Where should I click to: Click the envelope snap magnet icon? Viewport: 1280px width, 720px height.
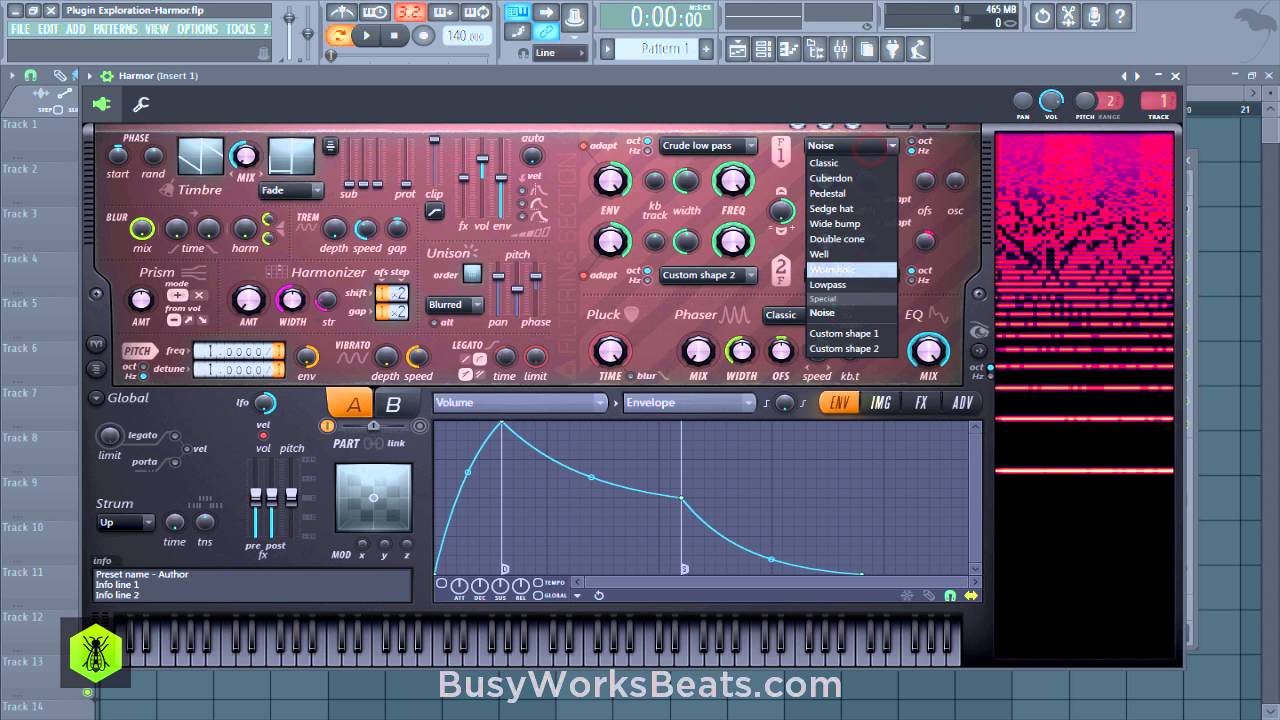[x=950, y=595]
